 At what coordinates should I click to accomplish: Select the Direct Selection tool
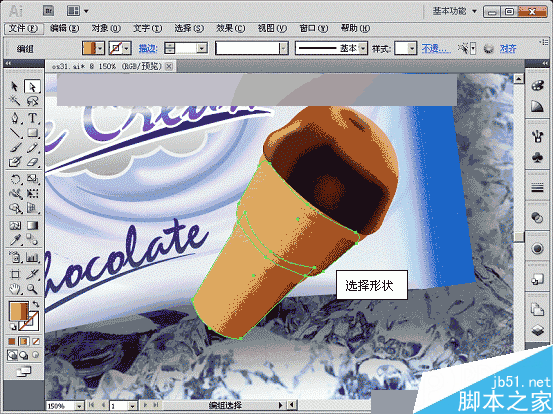32,86
